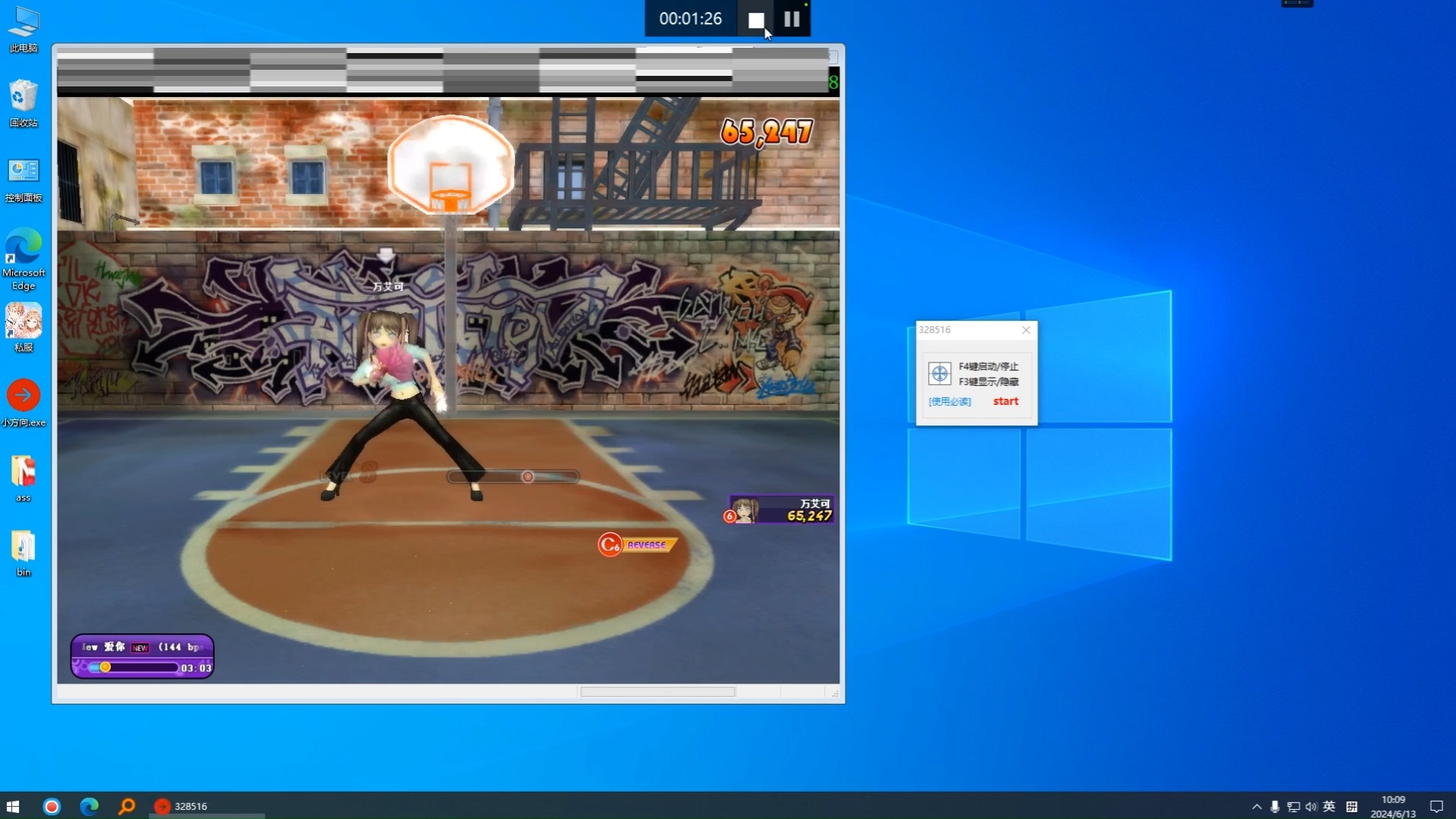Open the 控制面板 control panel icon
Viewport: 1456px width, 819px height.
click(24, 180)
